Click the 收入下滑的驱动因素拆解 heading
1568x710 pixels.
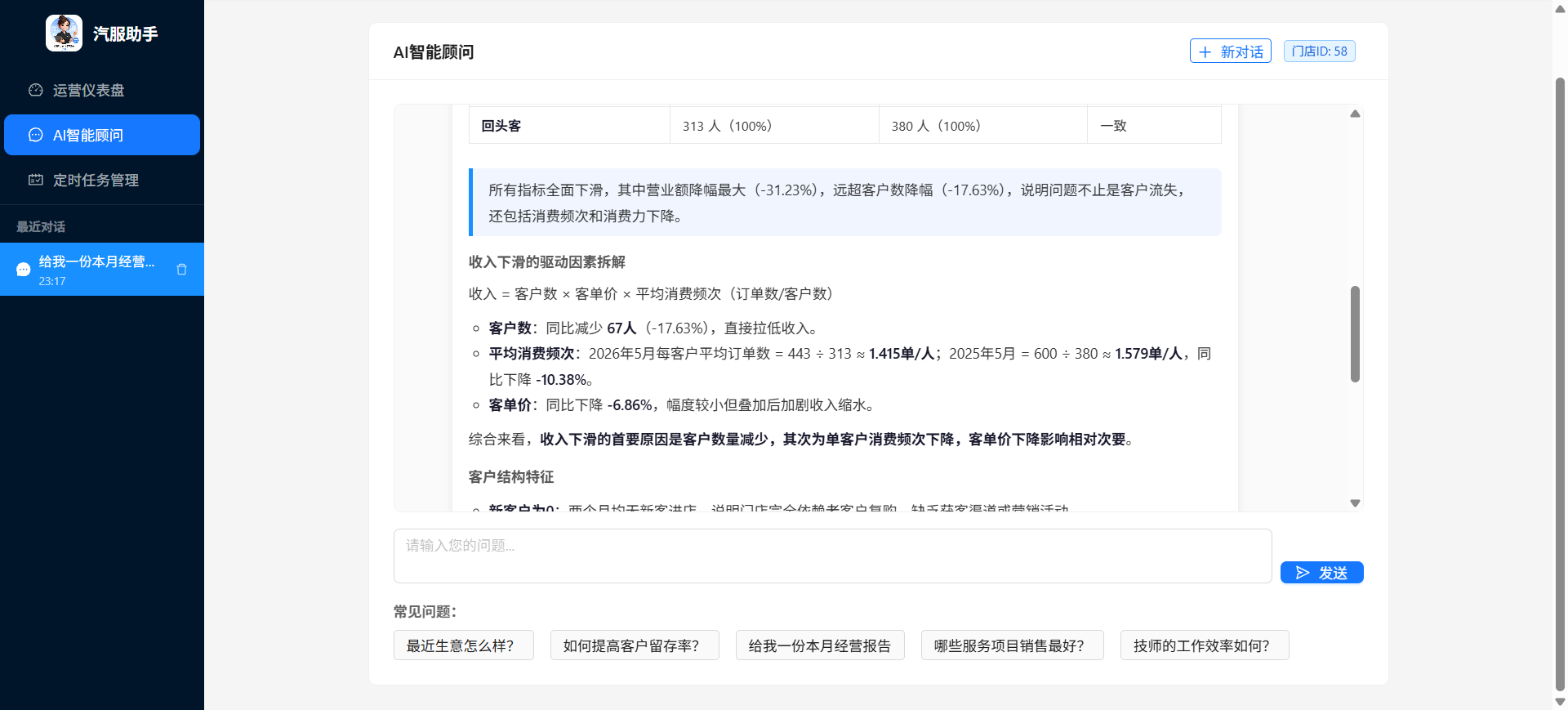pyautogui.click(x=547, y=261)
